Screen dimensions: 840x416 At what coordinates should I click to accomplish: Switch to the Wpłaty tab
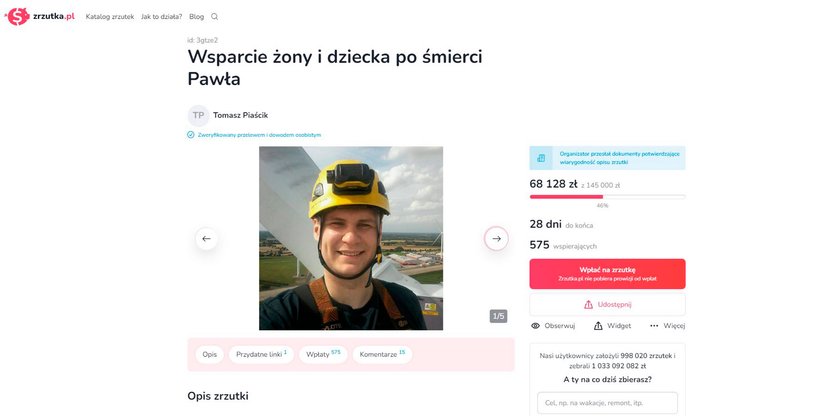click(x=323, y=354)
